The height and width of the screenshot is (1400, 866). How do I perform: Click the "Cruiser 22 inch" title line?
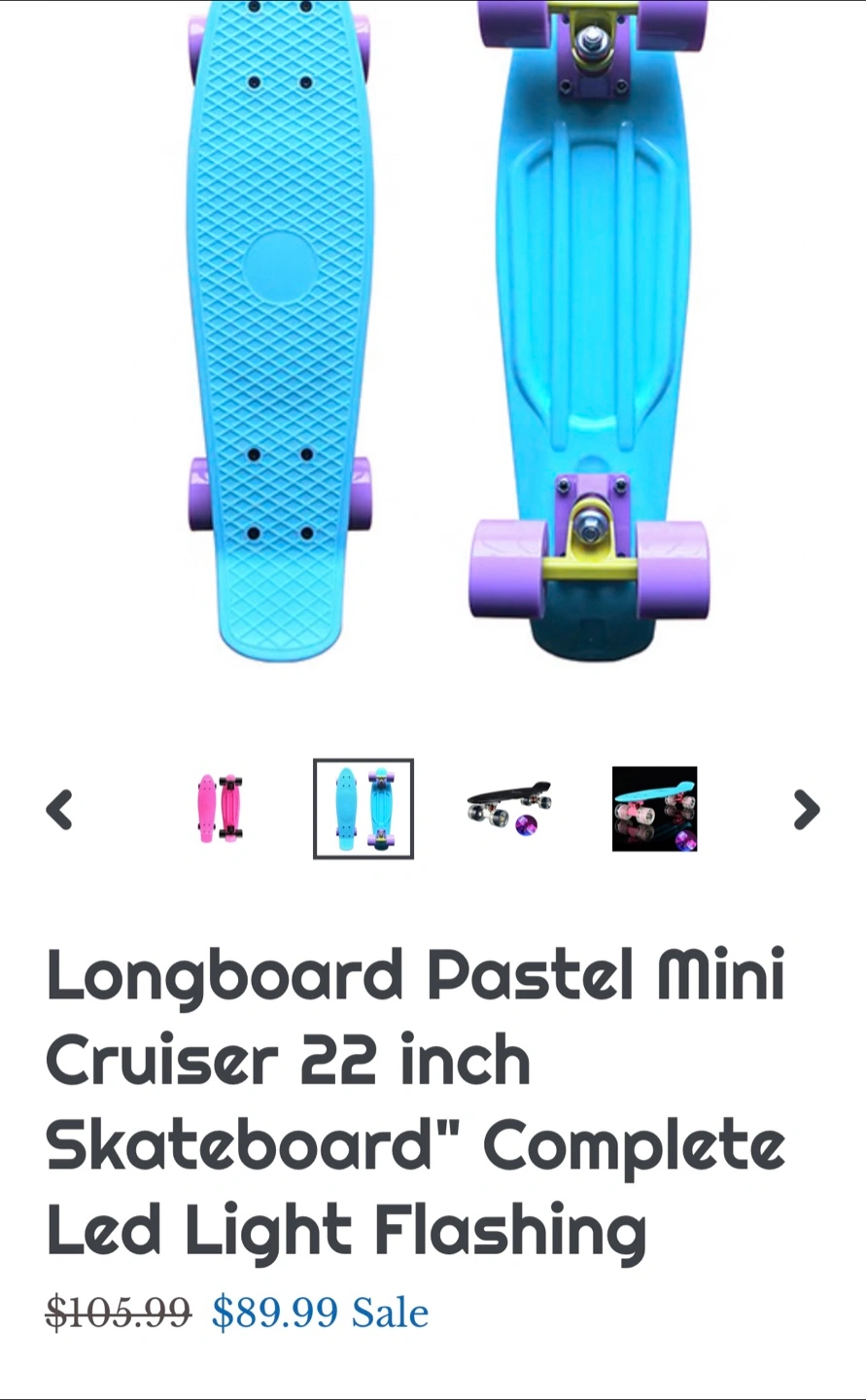click(288, 1061)
